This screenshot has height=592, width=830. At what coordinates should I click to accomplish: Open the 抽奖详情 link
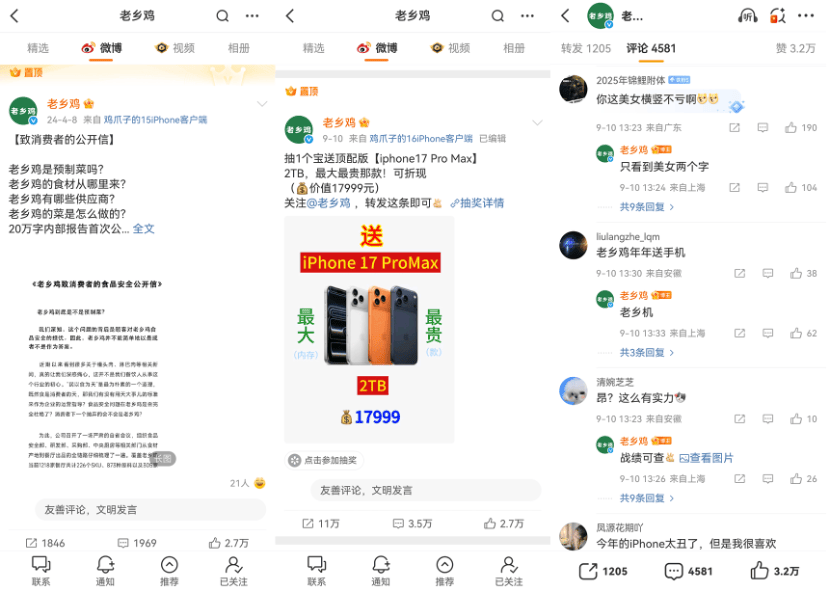click(477, 203)
